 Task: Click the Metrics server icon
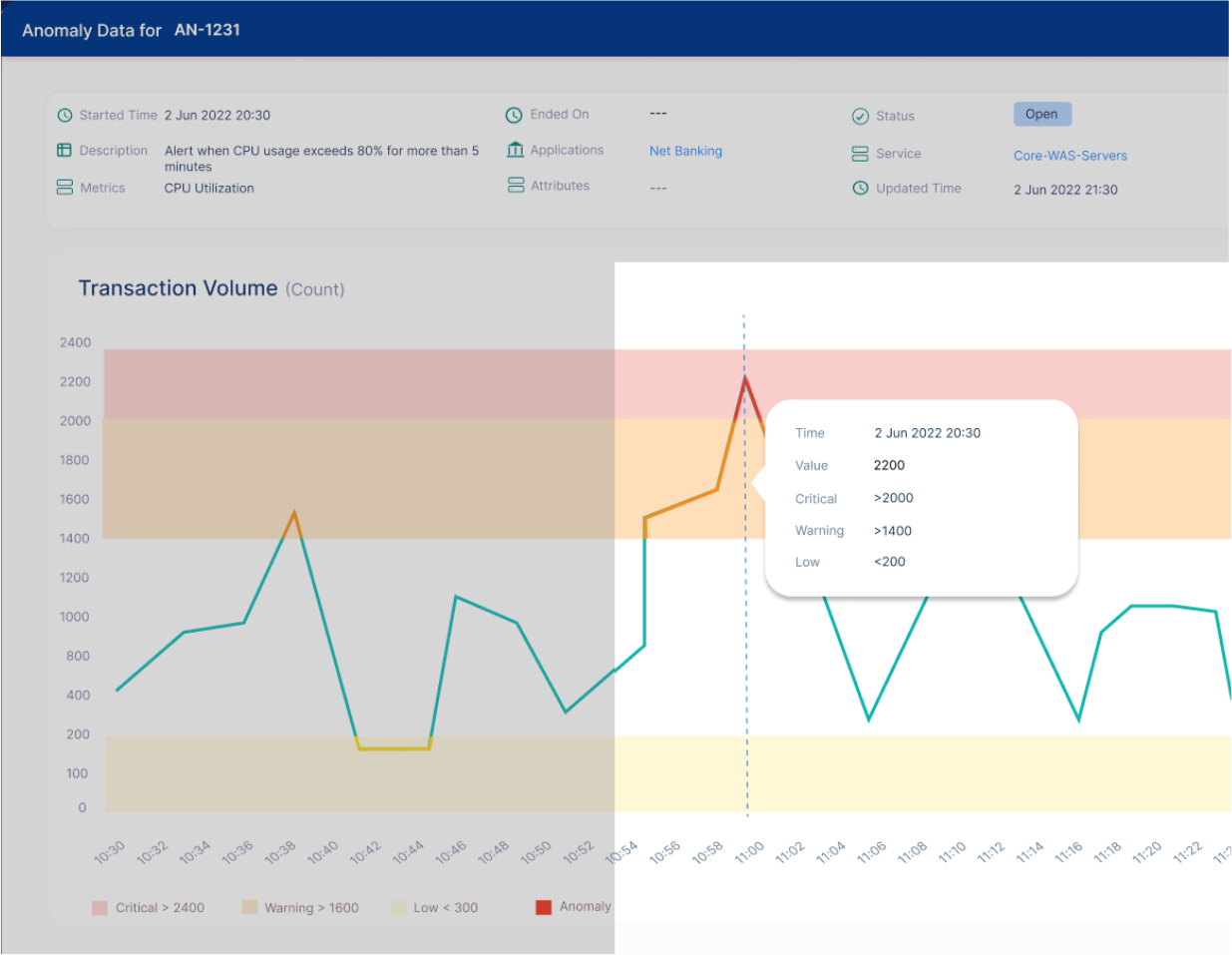65,188
